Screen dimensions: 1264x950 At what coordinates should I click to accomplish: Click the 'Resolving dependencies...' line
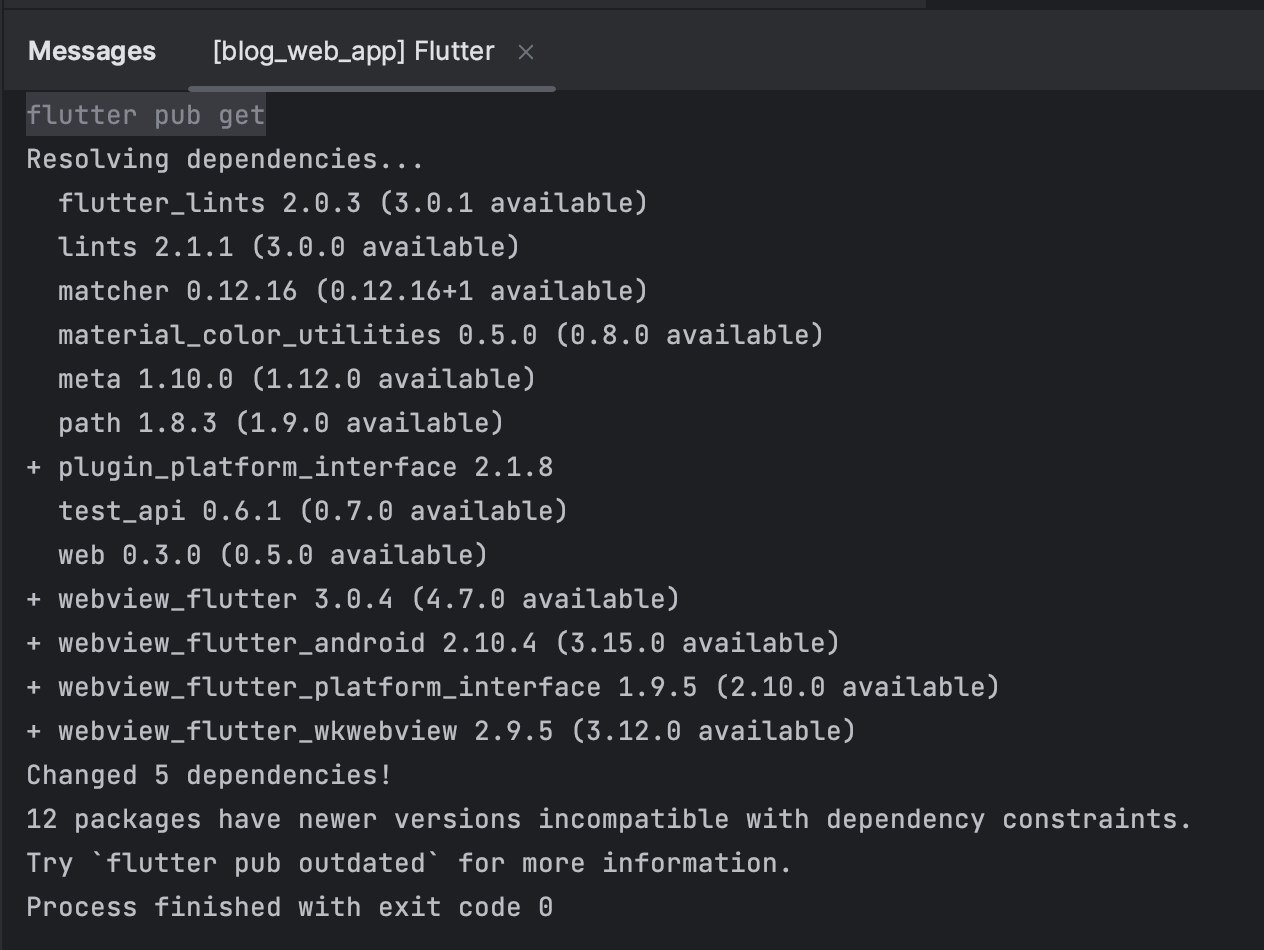coord(225,159)
